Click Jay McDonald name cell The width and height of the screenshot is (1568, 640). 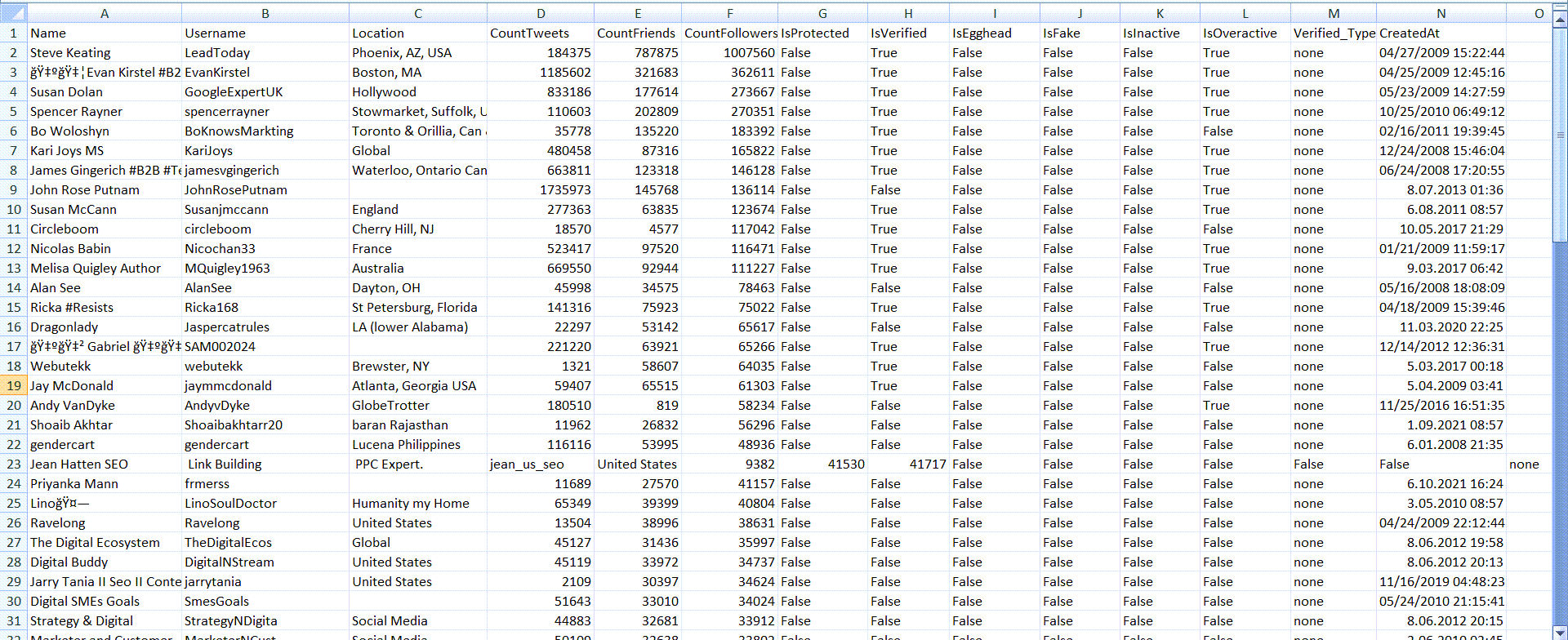(105, 386)
